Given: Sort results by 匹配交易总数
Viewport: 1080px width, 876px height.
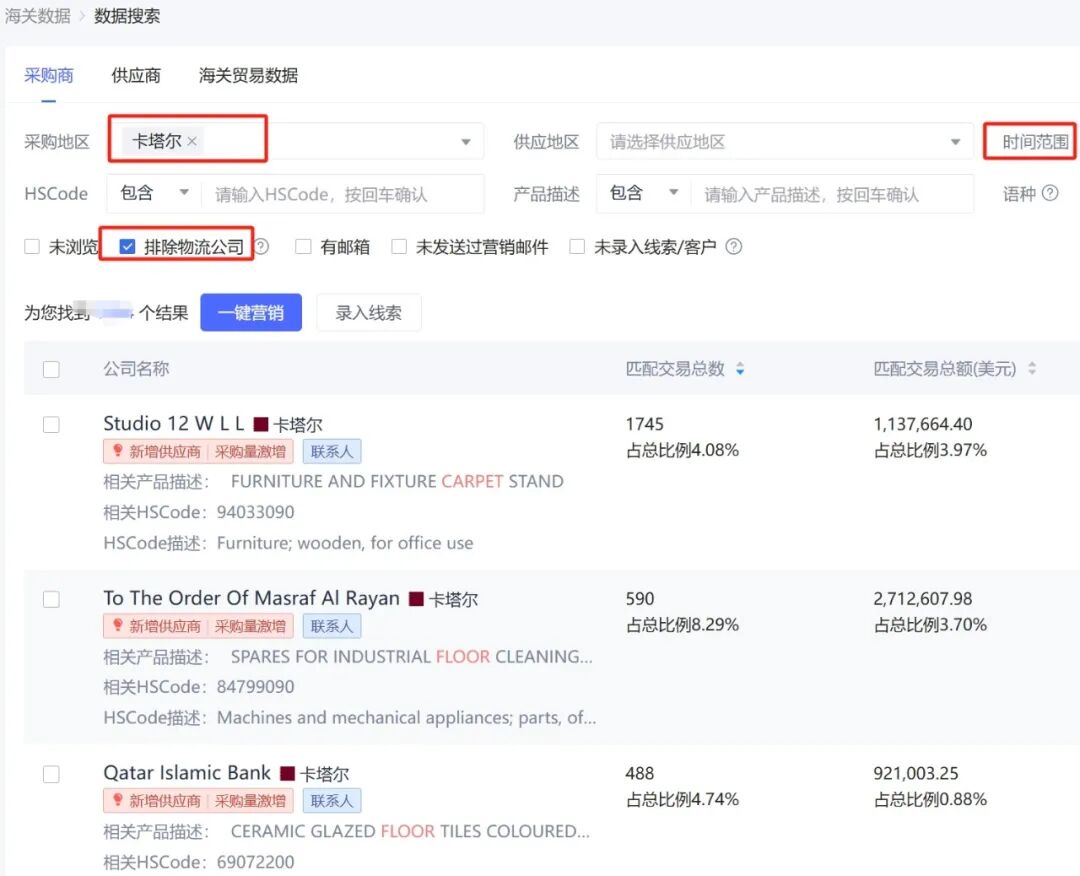Looking at the screenshot, I should (741, 369).
